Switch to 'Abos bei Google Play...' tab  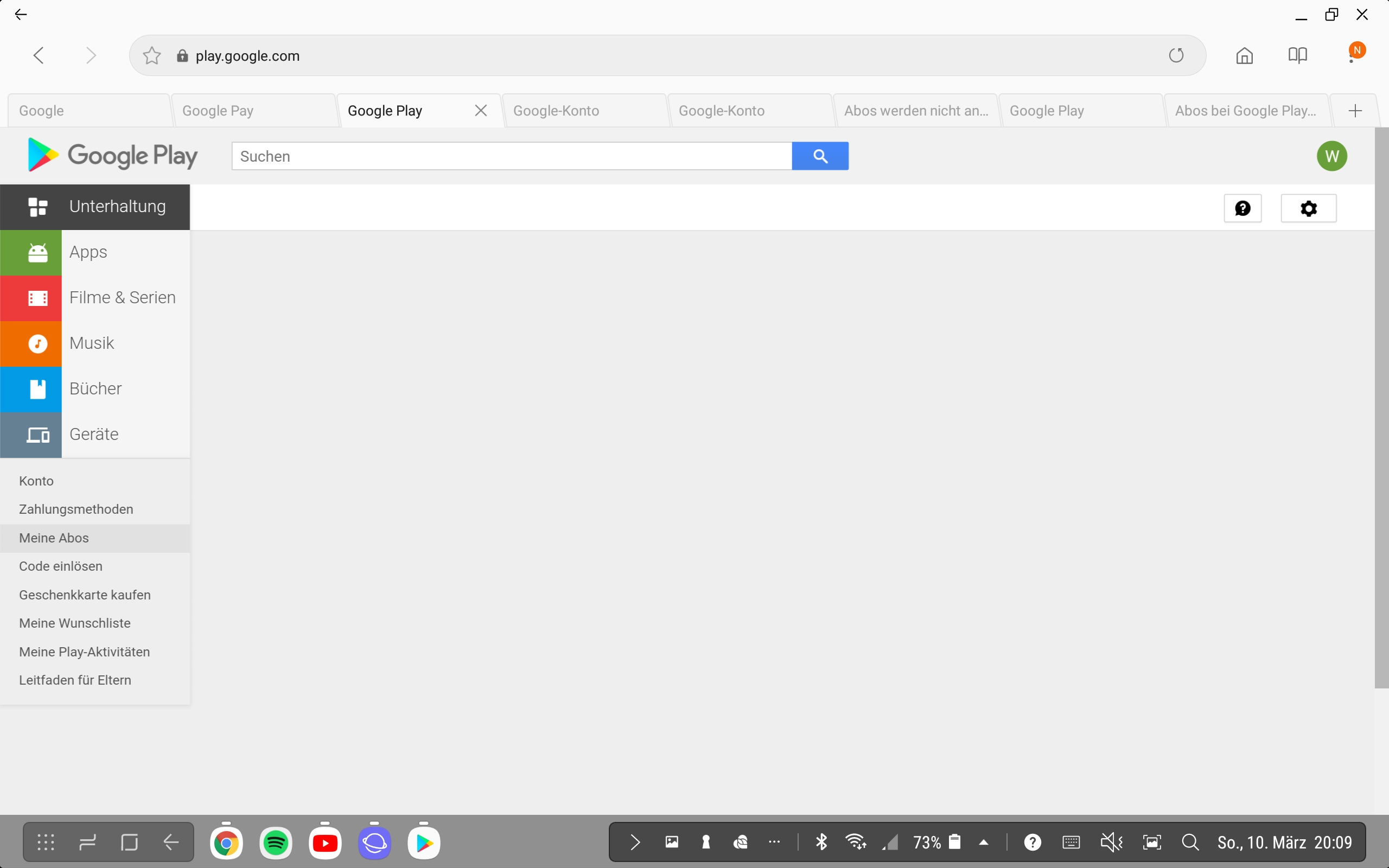click(1247, 111)
